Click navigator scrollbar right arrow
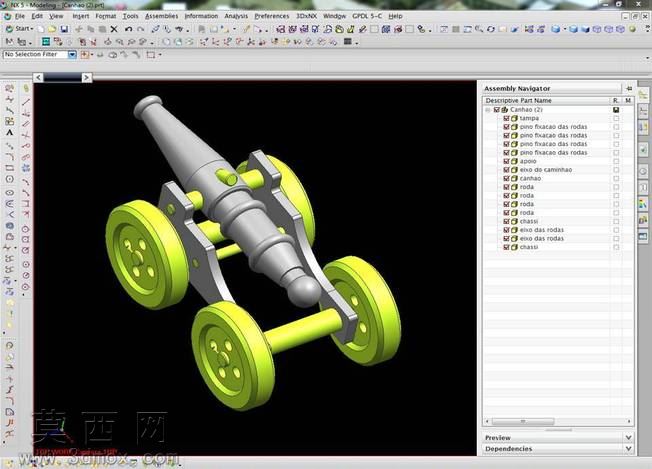 coord(629,422)
